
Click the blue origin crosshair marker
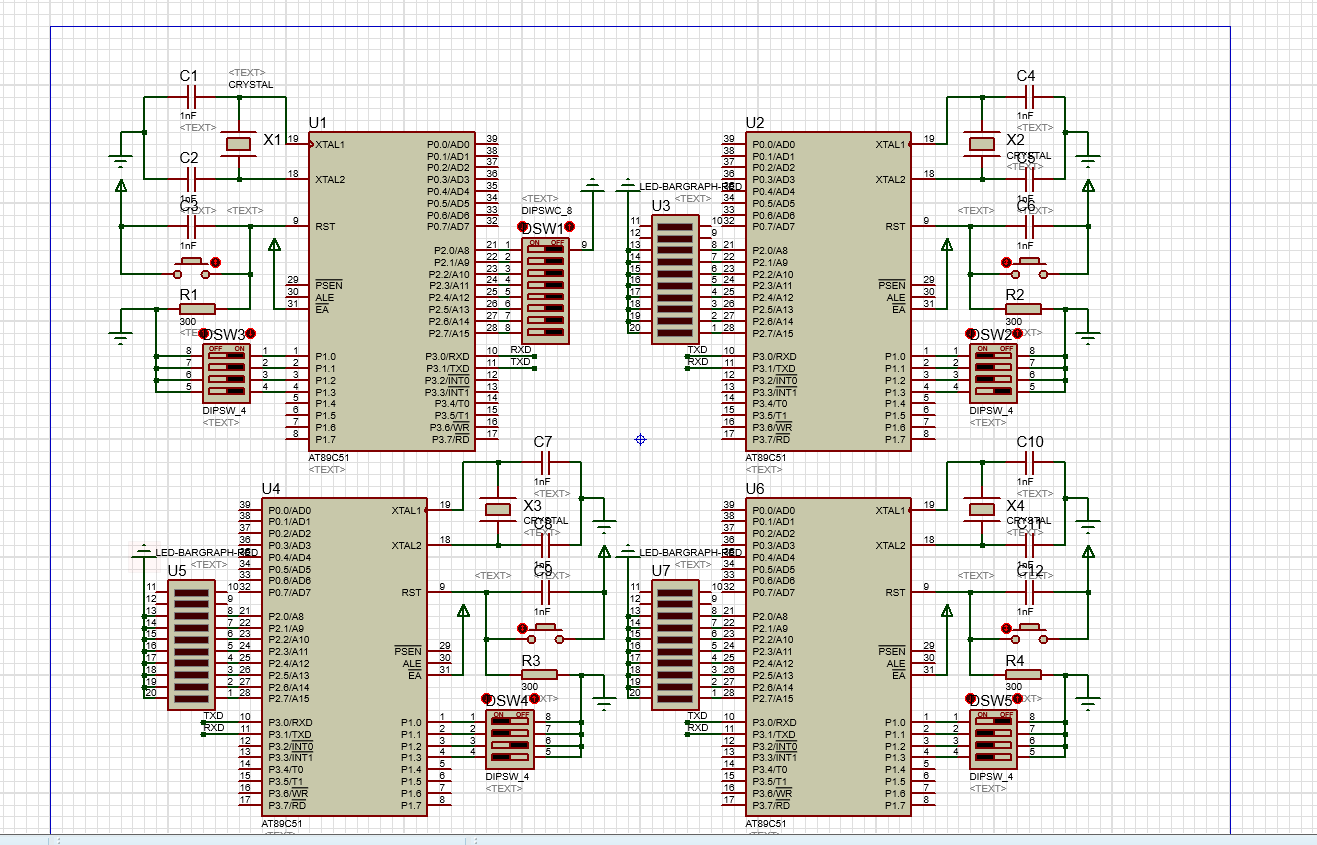coord(640,439)
